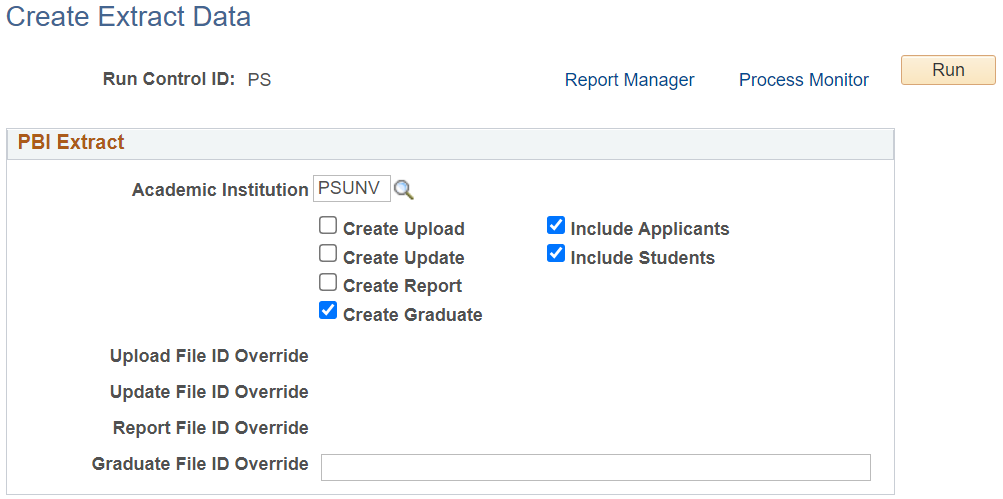Open the Report Manager link
The image size is (1003, 499).
tap(629, 80)
